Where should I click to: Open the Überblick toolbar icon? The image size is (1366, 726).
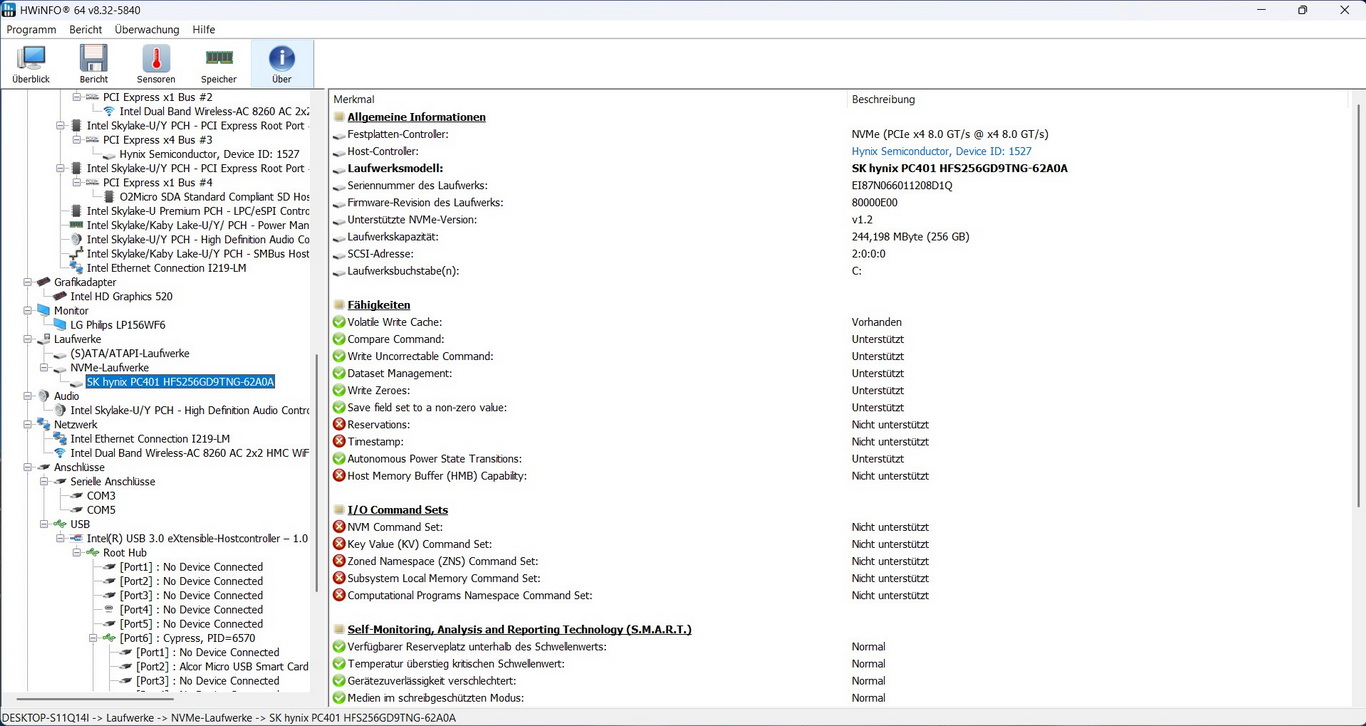coord(31,64)
